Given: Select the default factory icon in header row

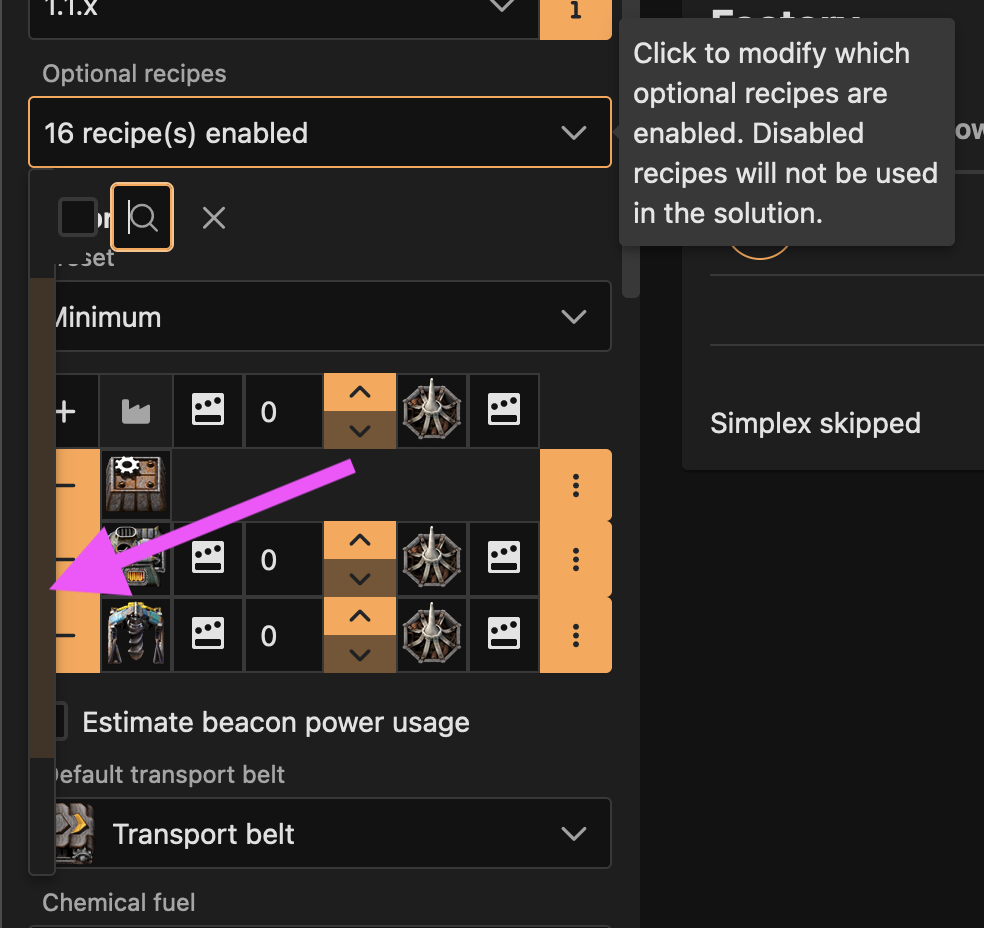Looking at the screenshot, I should coord(136,410).
